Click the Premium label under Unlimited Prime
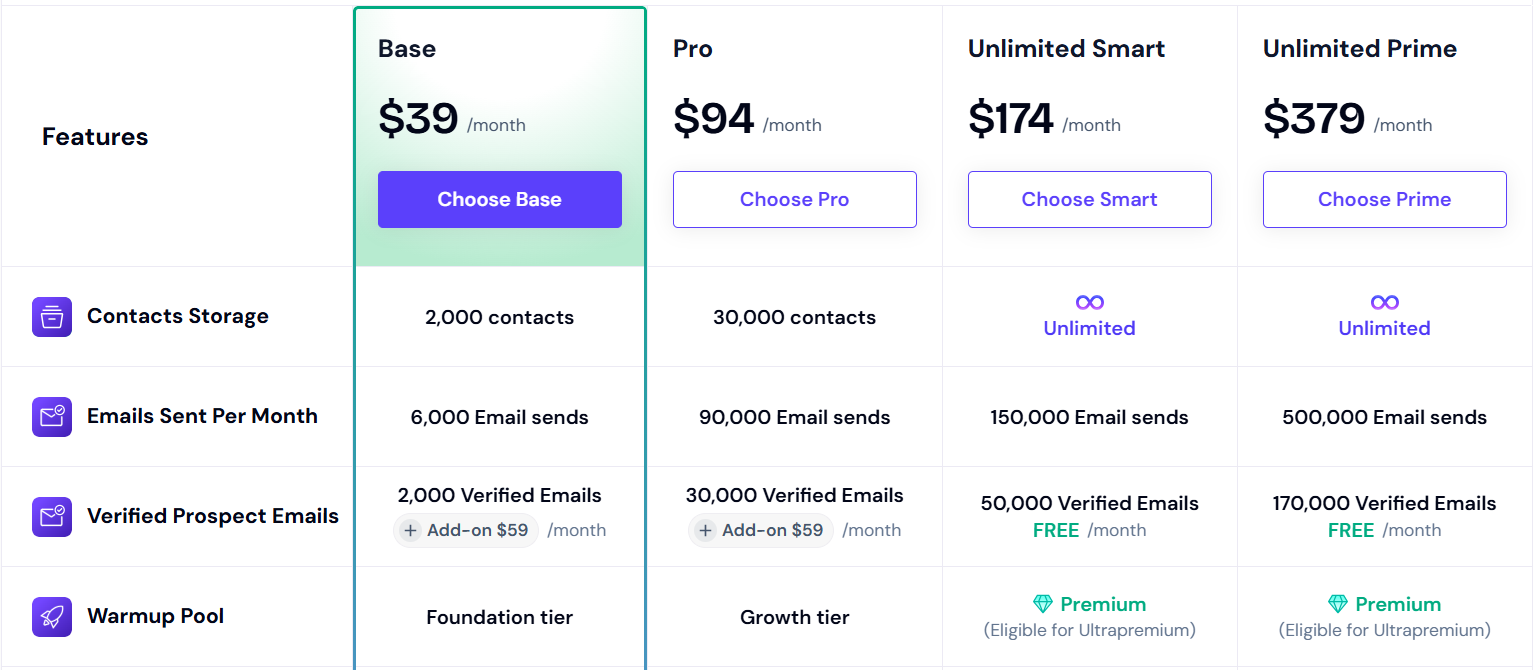This screenshot has width=1533, height=670. pyautogui.click(x=1398, y=604)
